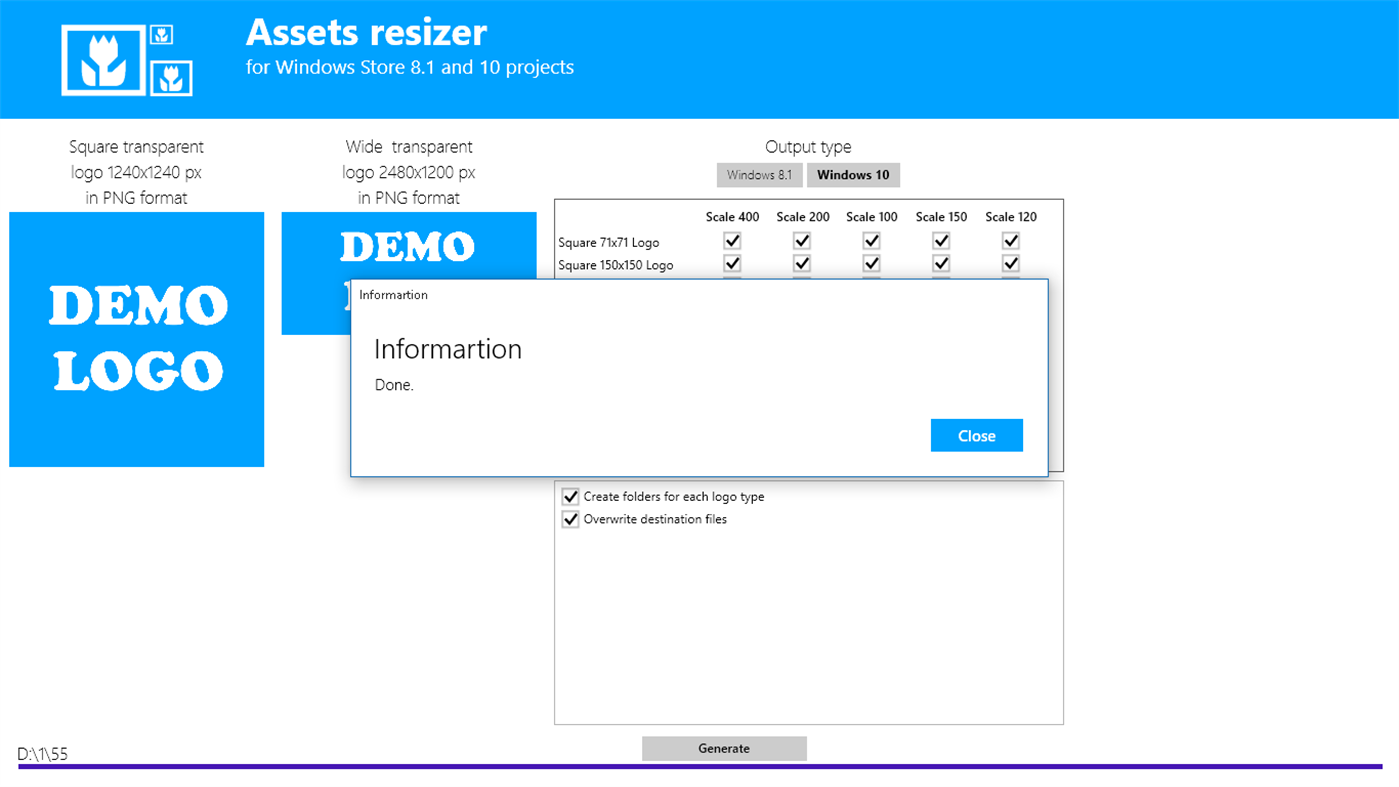Click the Assets resizer heading
The image size is (1399, 787).
[x=366, y=32]
